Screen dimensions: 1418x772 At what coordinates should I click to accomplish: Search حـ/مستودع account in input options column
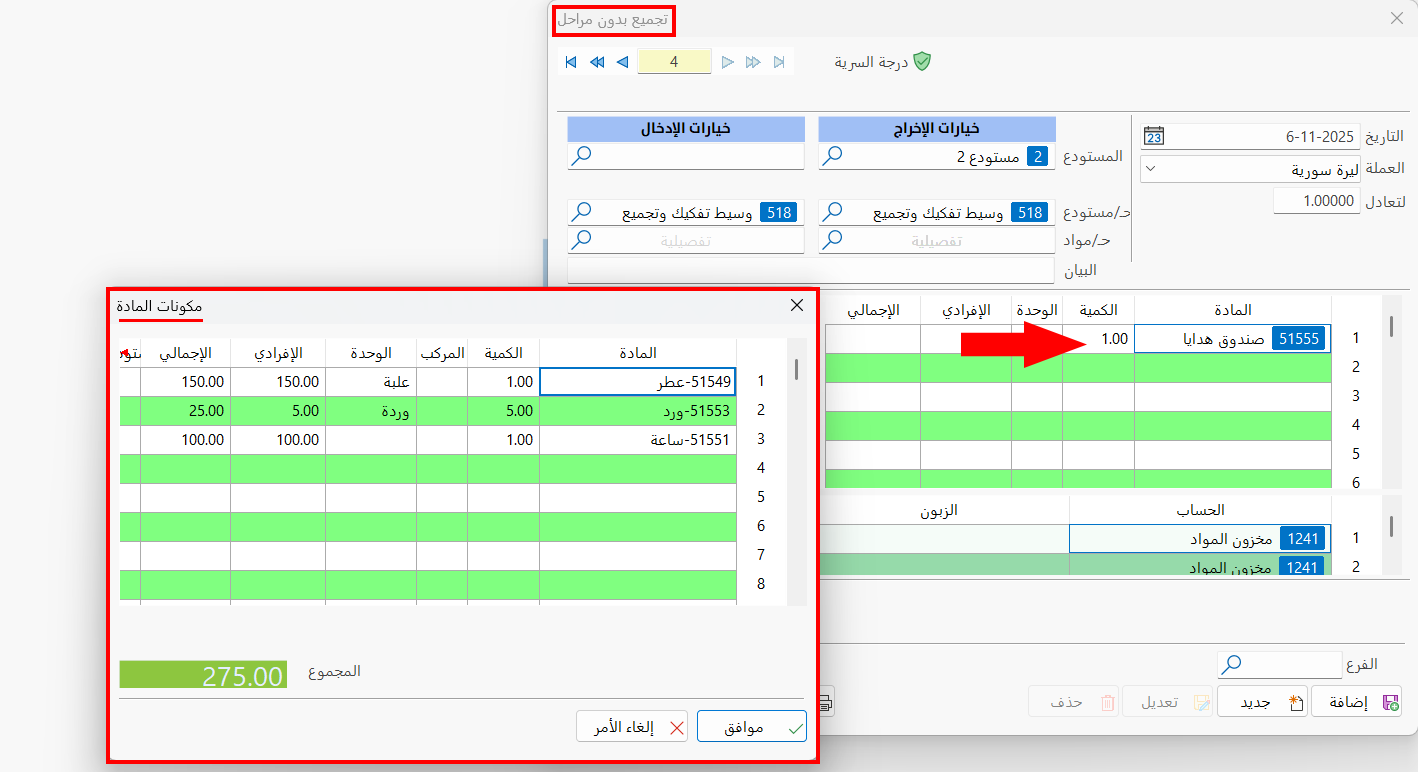(x=581, y=212)
